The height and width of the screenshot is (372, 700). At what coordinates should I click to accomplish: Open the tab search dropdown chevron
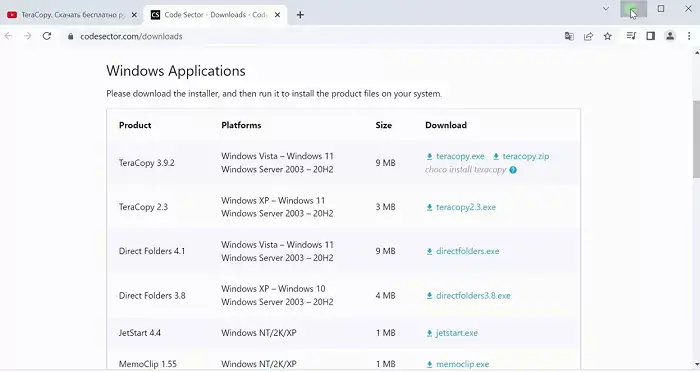[x=606, y=8]
